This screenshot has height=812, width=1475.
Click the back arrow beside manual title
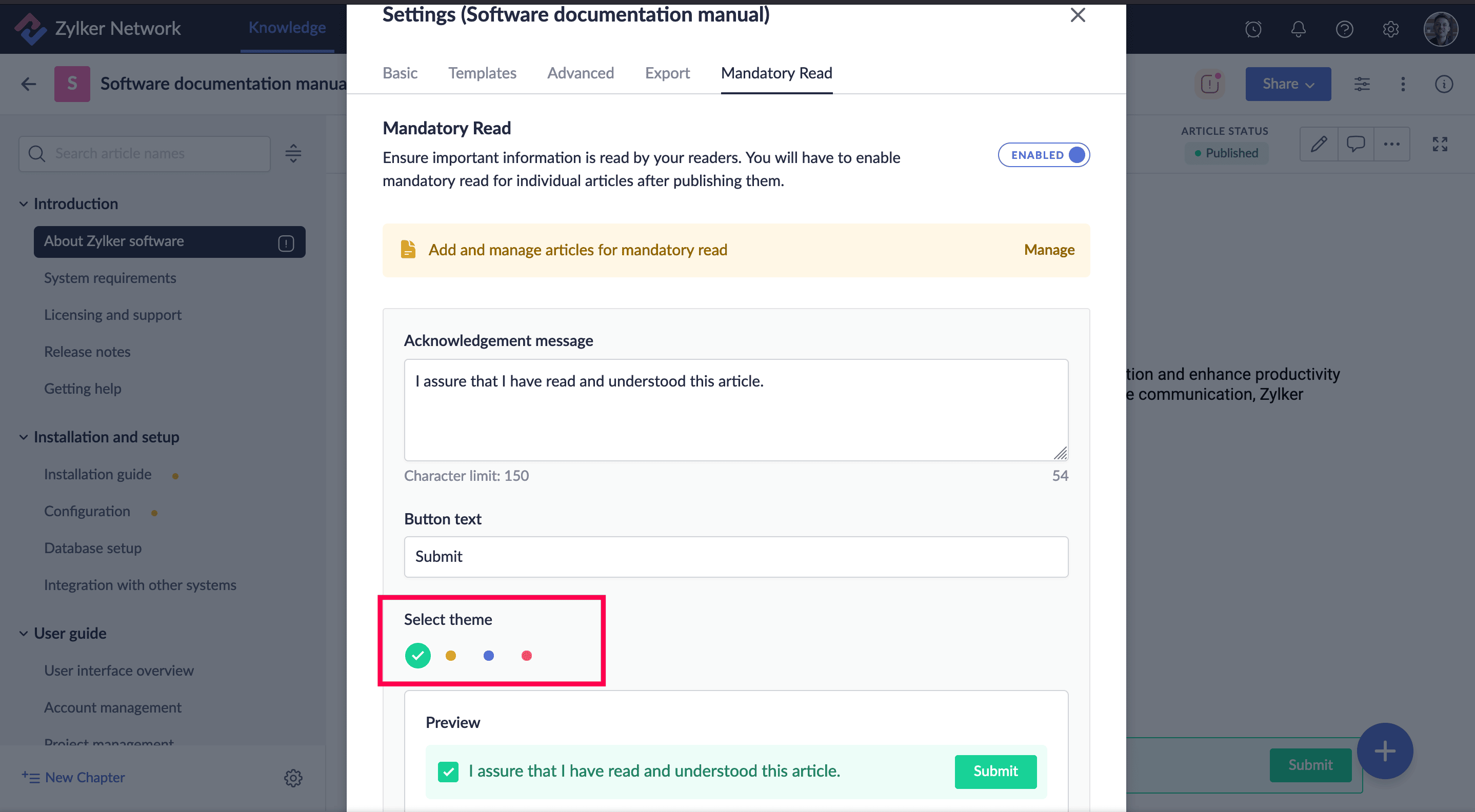(x=29, y=84)
